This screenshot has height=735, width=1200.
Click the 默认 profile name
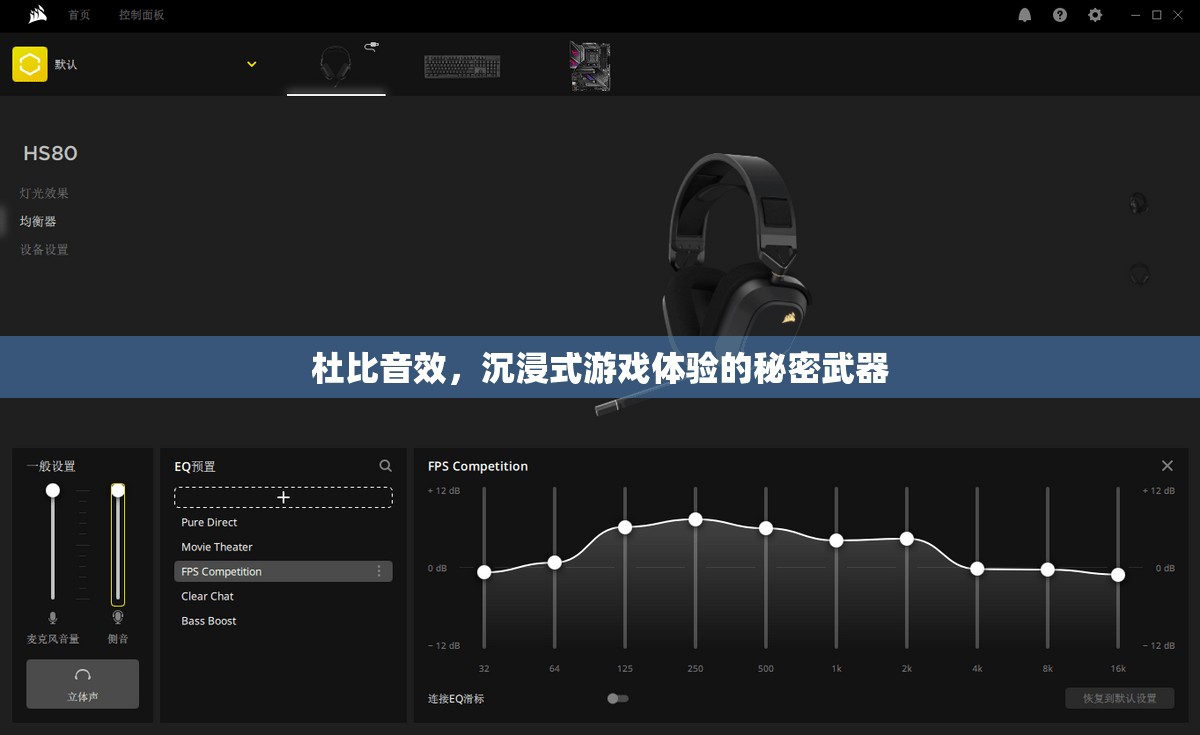pyautogui.click(x=66, y=64)
